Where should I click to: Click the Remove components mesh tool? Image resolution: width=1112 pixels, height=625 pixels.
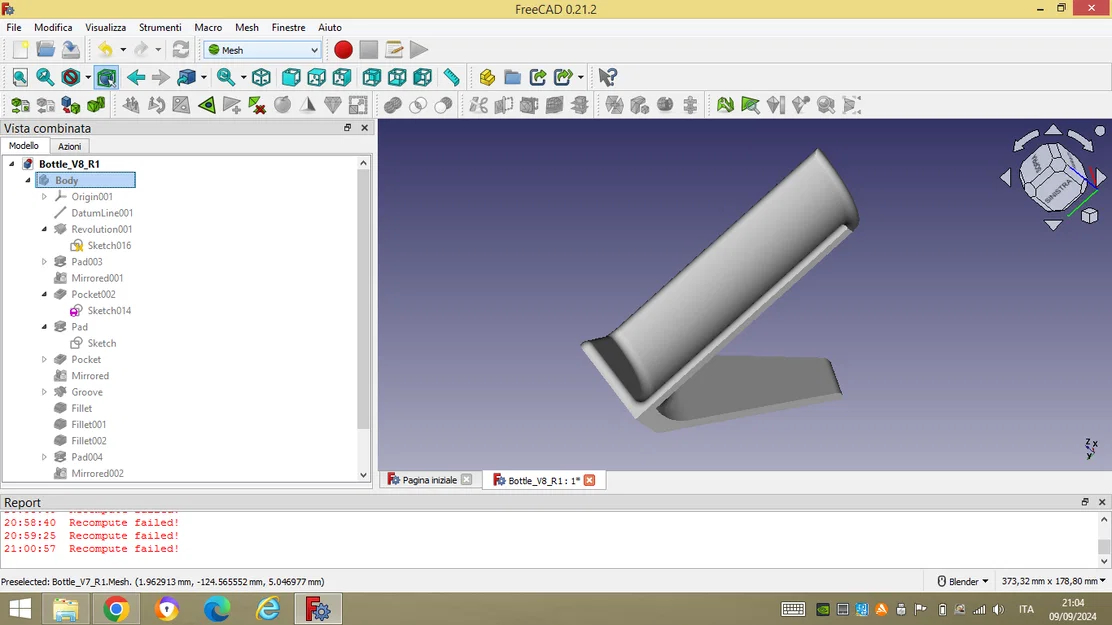(x=257, y=106)
